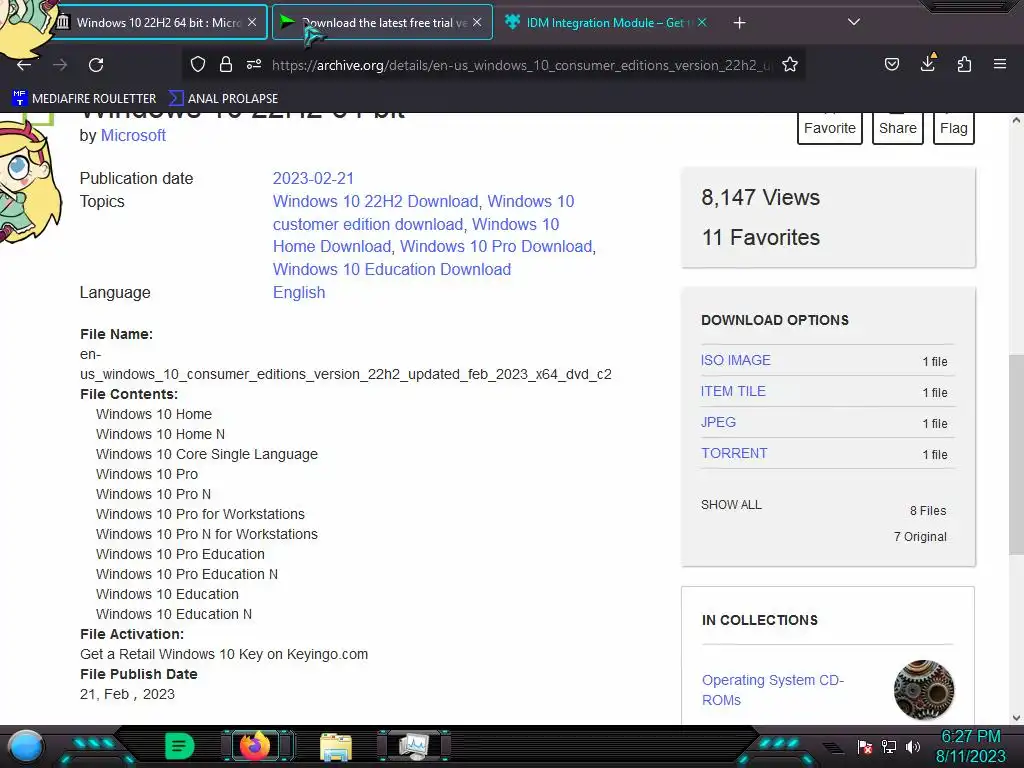Image resolution: width=1024 pixels, height=768 pixels.
Task: Switch to IDM Integration Module tab
Action: pyautogui.click(x=605, y=22)
